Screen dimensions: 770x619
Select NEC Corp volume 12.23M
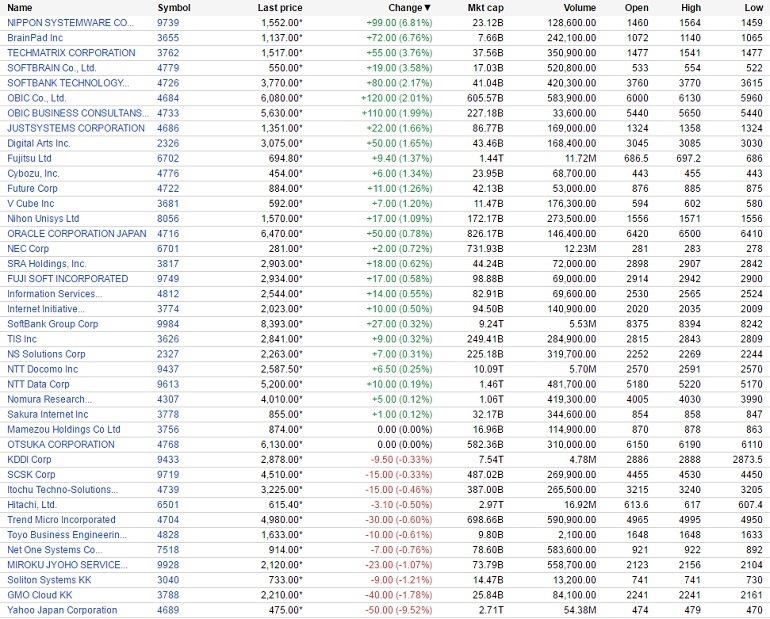tap(578, 248)
